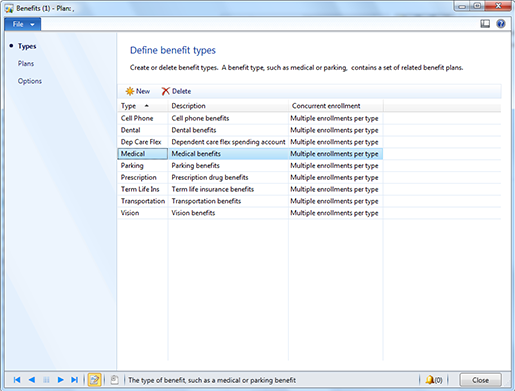This screenshot has width=515, height=391.
Task: Select the Cell Phone type cell
Action: (143, 118)
